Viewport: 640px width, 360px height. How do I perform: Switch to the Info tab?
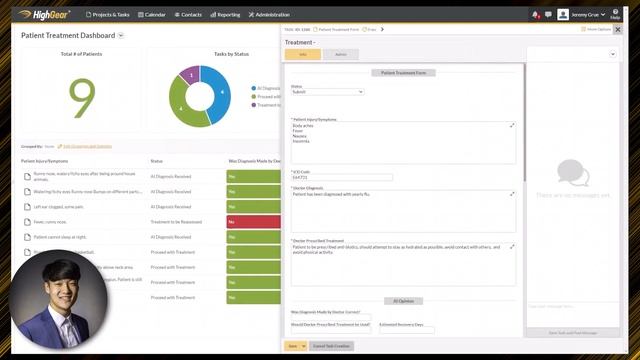(303, 54)
